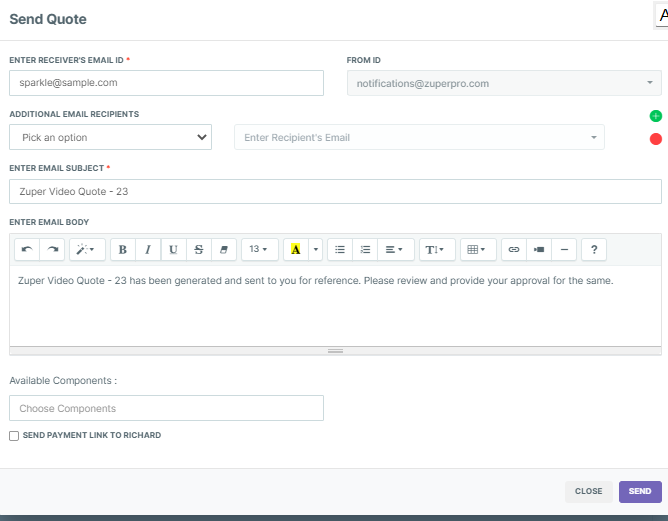Open the font size 13 dropdown
The height and width of the screenshot is (521, 668).
click(258, 249)
